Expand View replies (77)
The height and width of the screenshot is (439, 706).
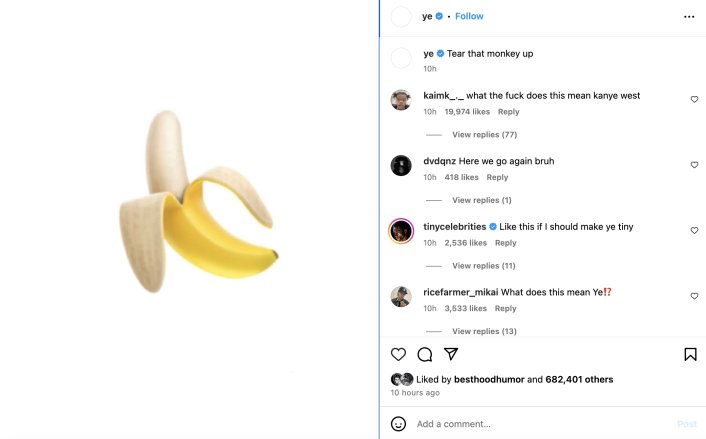point(484,135)
